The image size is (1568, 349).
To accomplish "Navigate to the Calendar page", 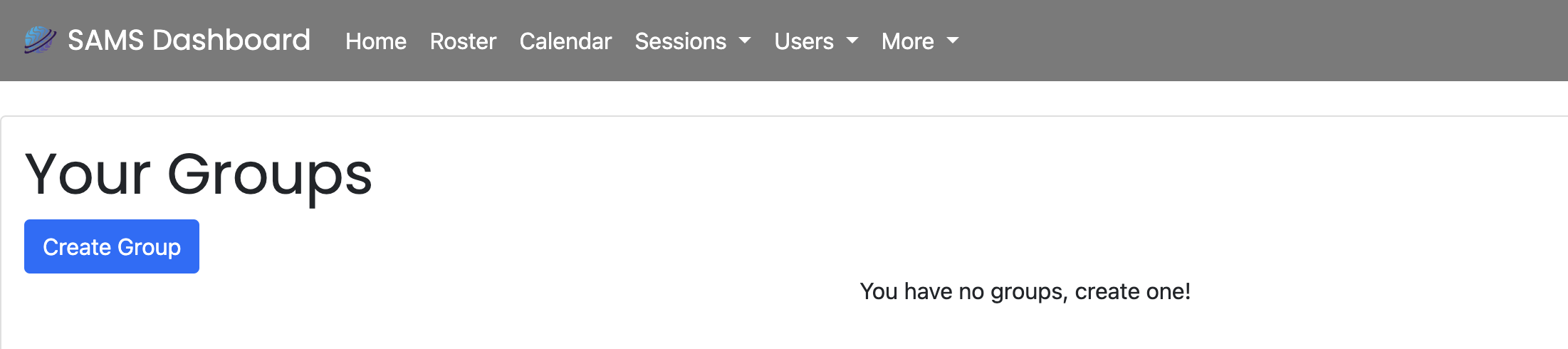I will [x=565, y=41].
